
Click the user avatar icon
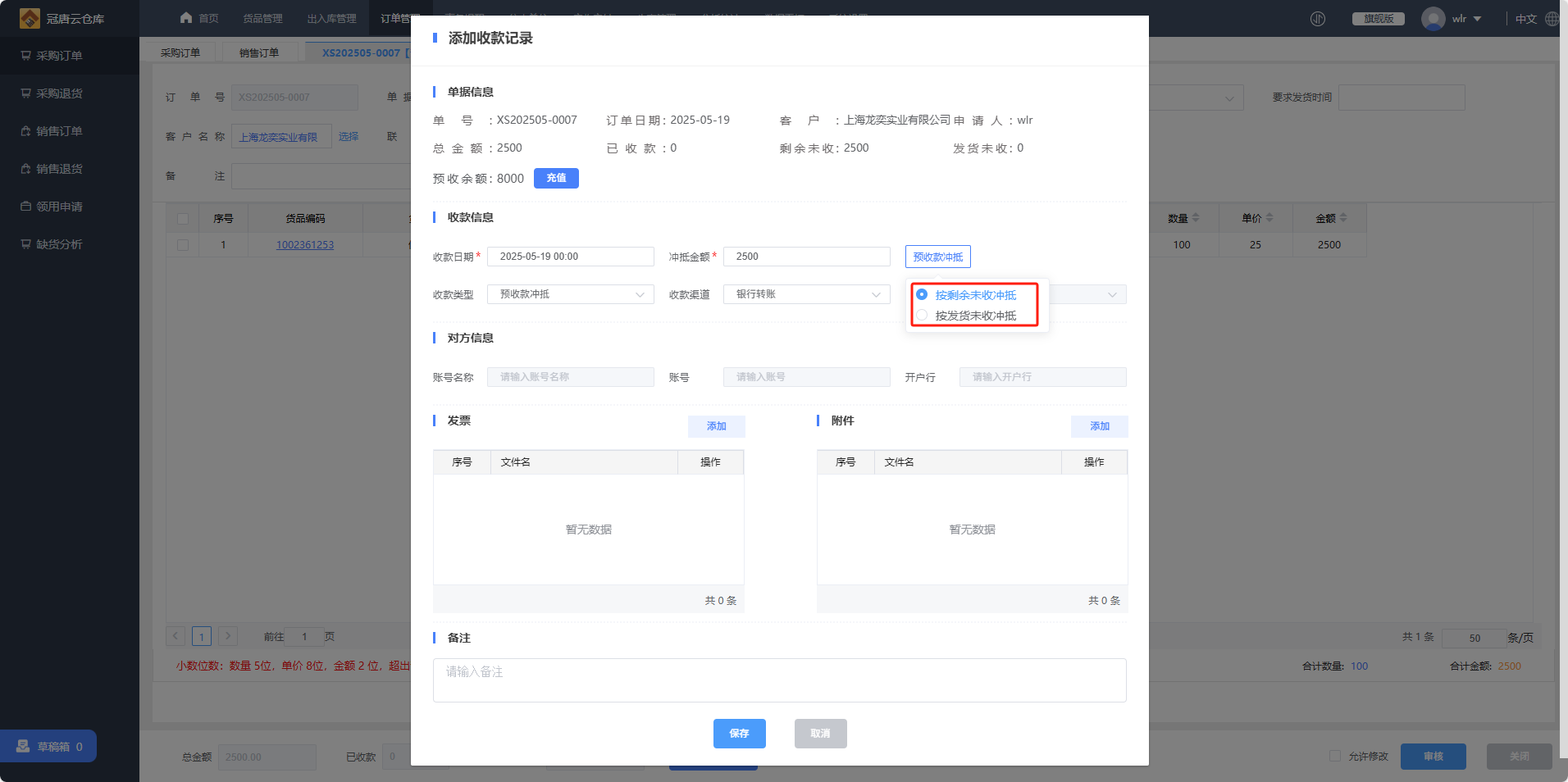tap(1434, 18)
